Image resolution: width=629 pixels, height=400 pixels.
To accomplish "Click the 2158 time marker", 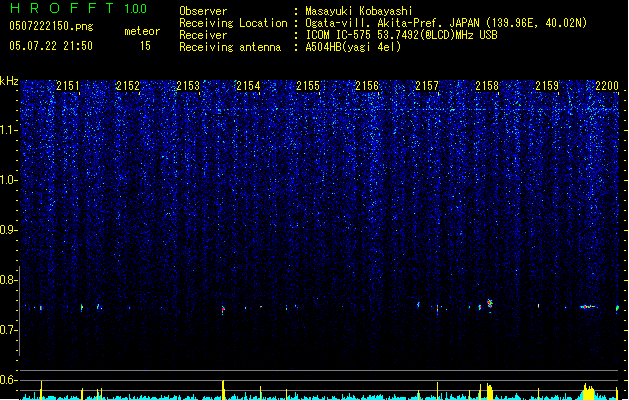I will click(x=487, y=86).
